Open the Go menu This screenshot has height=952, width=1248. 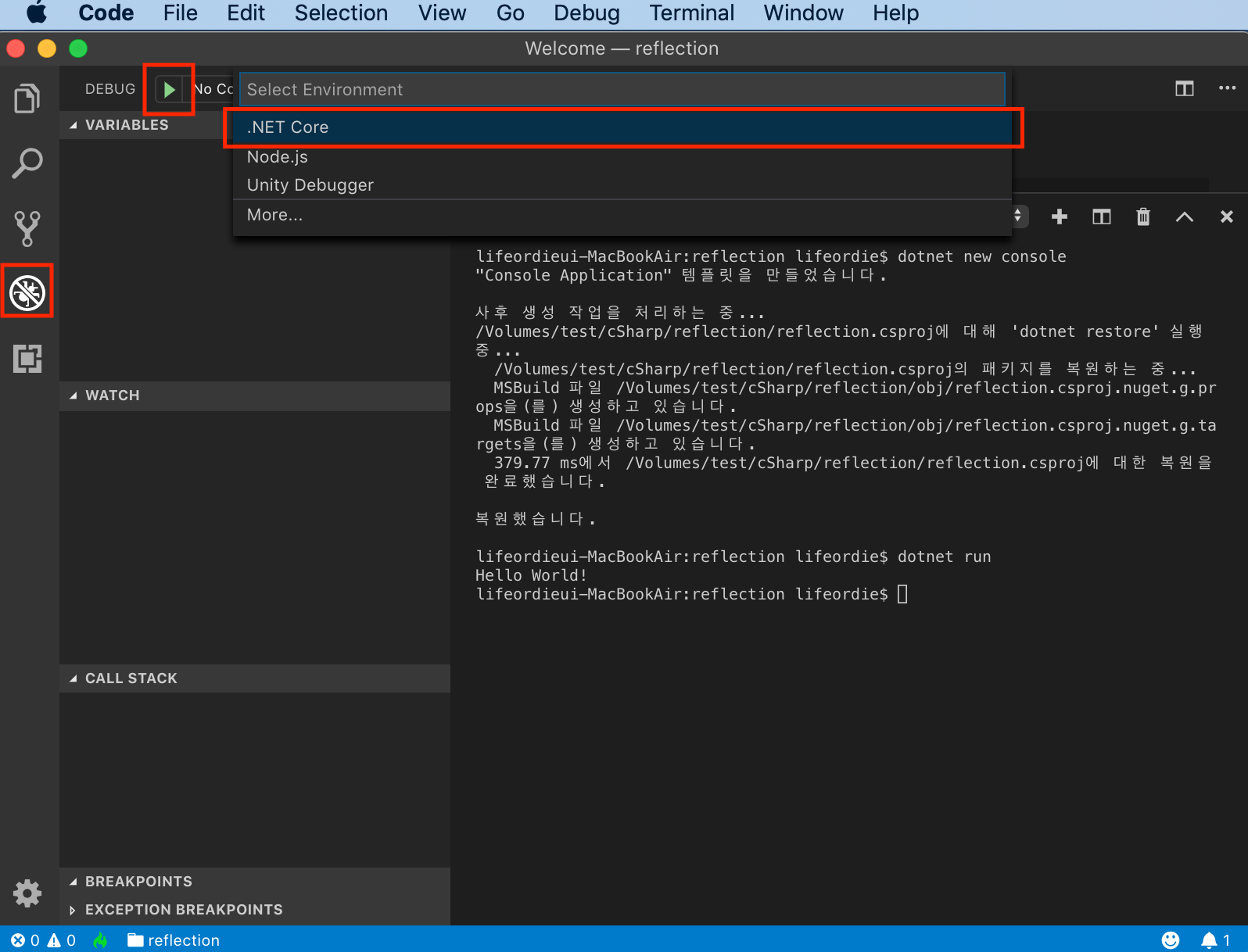coord(511,13)
